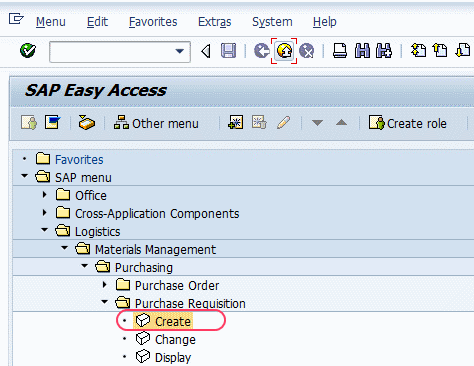
Task: Open the System menu
Action: coord(272,22)
